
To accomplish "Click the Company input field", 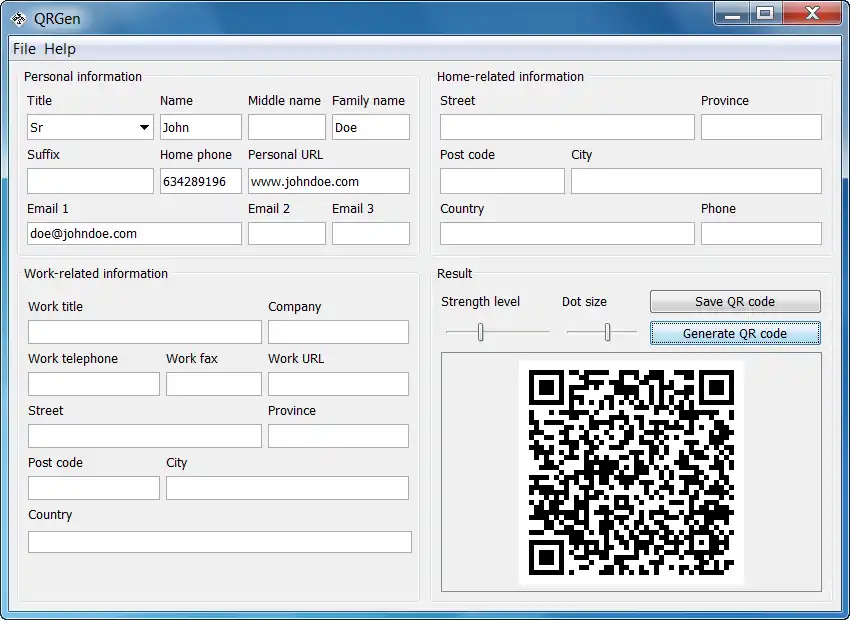I will [338, 332].
